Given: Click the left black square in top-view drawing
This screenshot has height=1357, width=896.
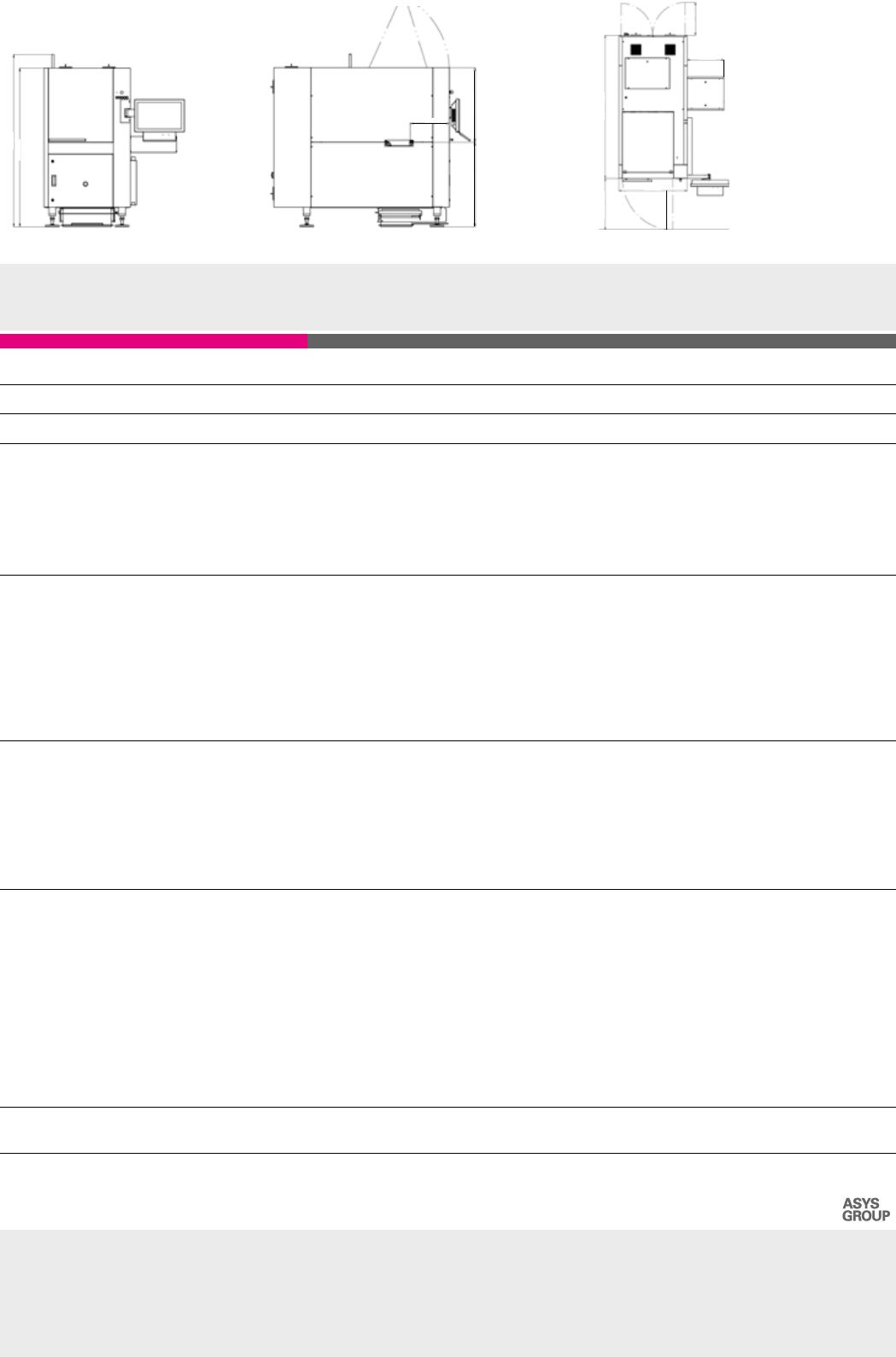Looking at the screenshot, I should 634,49.
